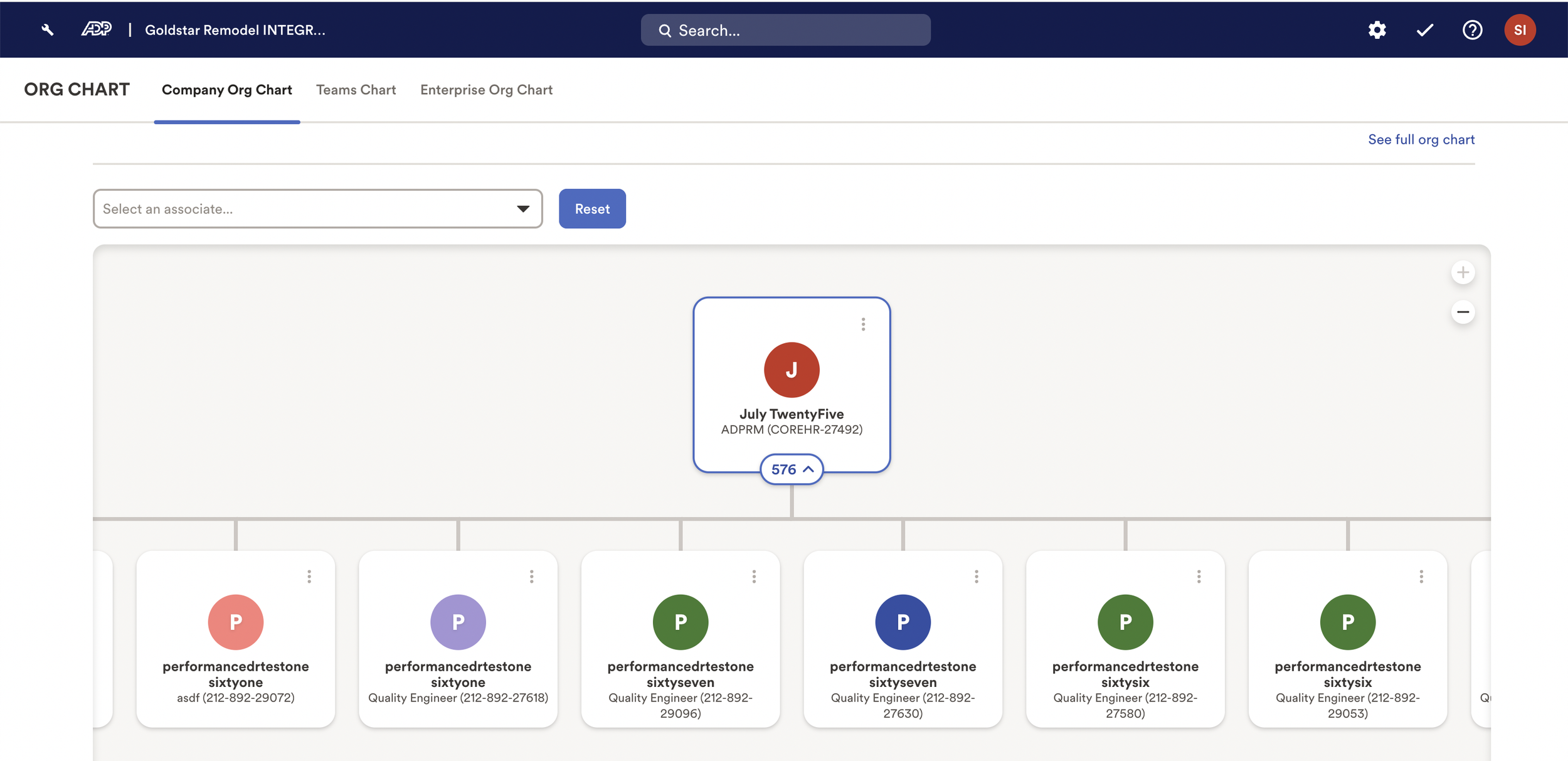
Task: Click the checkmark tasks icon
Action: click(x=1424, y=29)
